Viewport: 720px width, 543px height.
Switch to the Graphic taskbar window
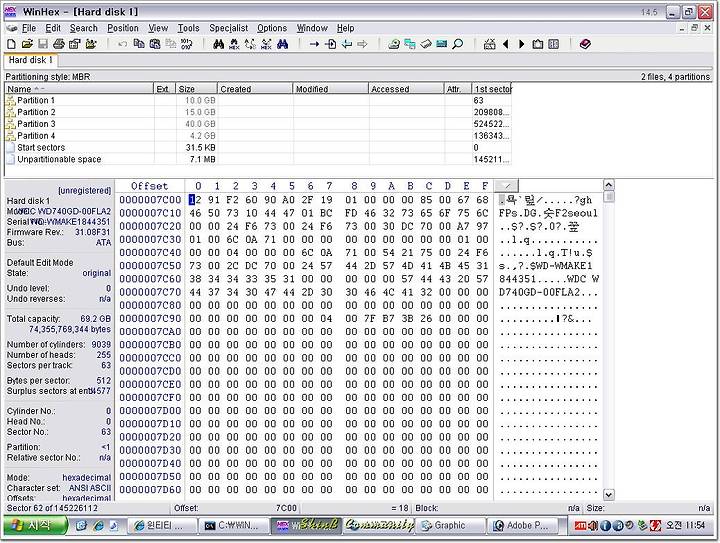451,526
